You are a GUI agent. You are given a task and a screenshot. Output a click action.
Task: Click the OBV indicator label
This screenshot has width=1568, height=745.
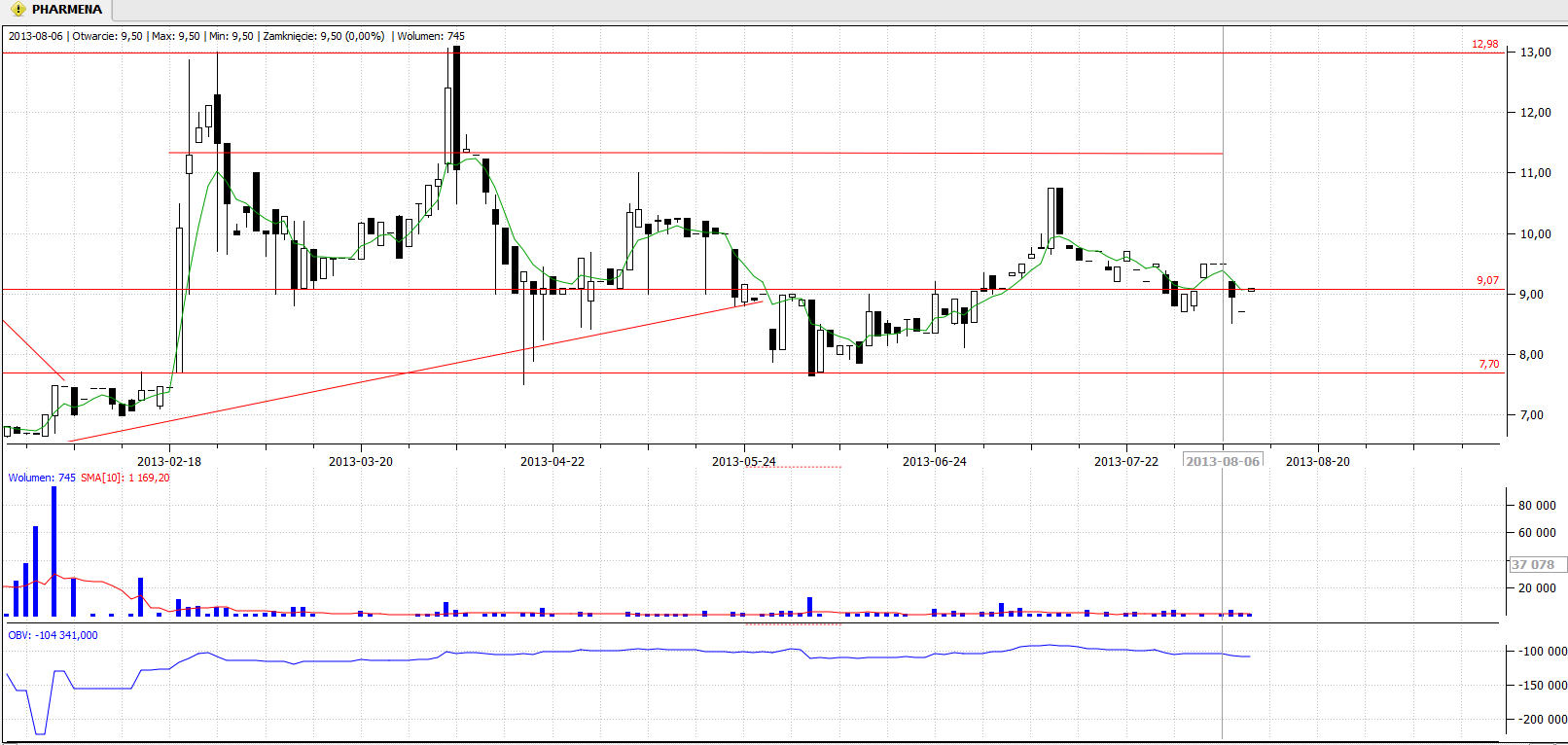(x=53, y=635)
